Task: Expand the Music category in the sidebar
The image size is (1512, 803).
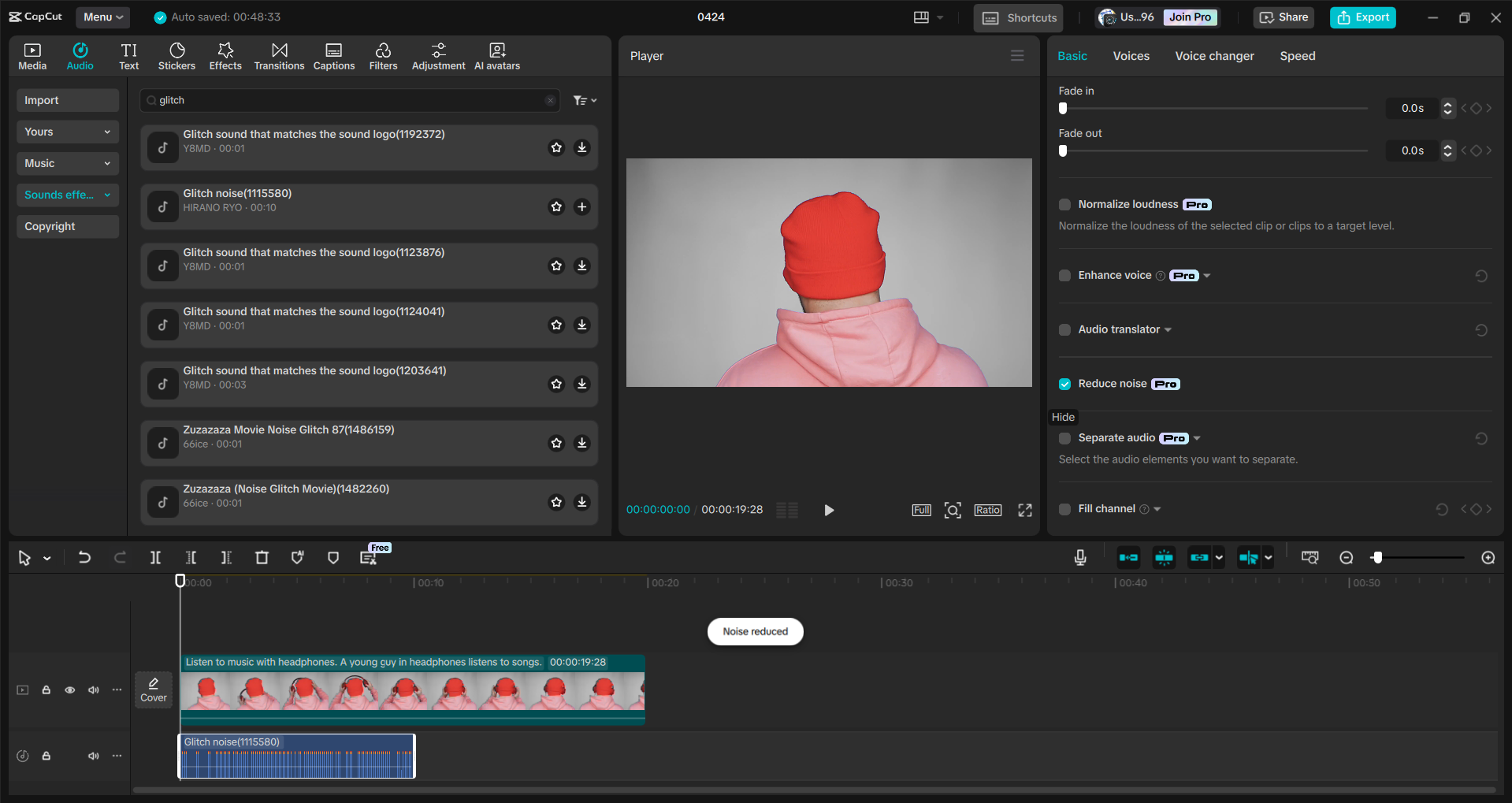Action: click(67, 163)
